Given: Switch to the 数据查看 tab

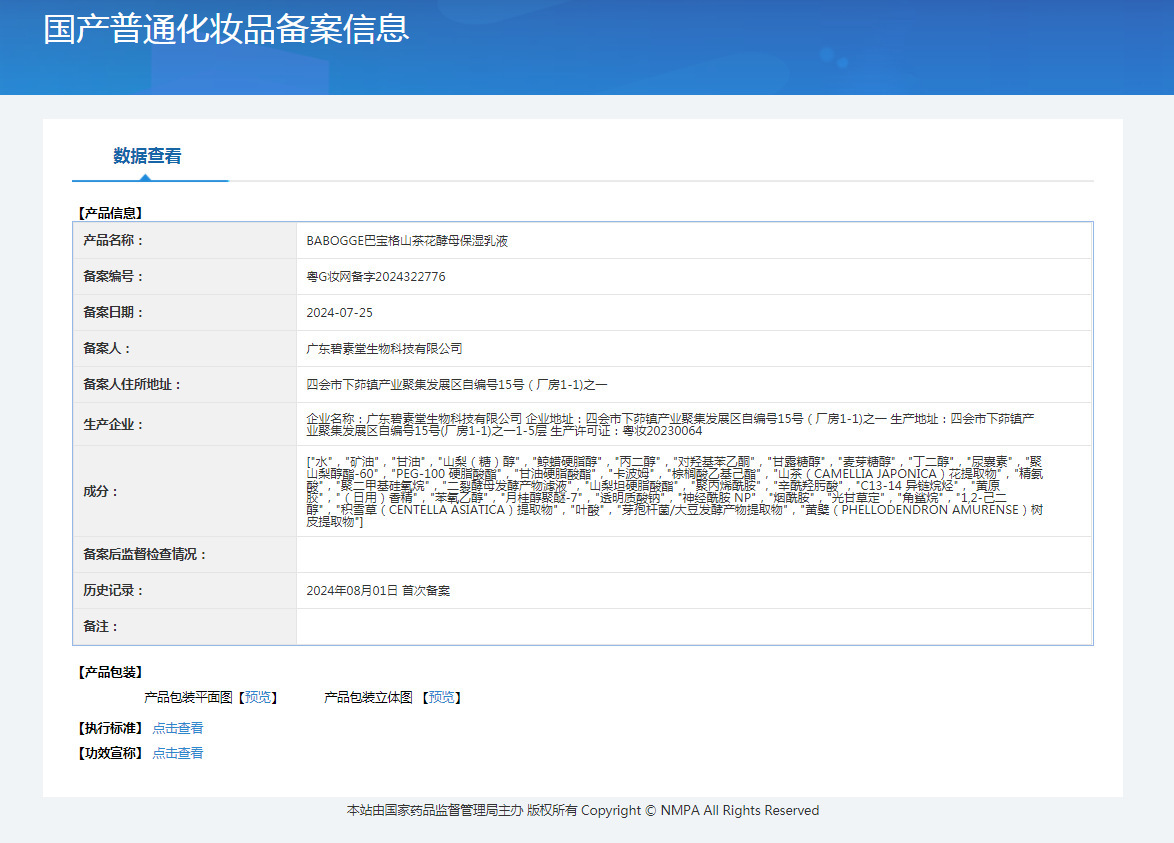Looking at the screenshot, I should pos(148,157).
